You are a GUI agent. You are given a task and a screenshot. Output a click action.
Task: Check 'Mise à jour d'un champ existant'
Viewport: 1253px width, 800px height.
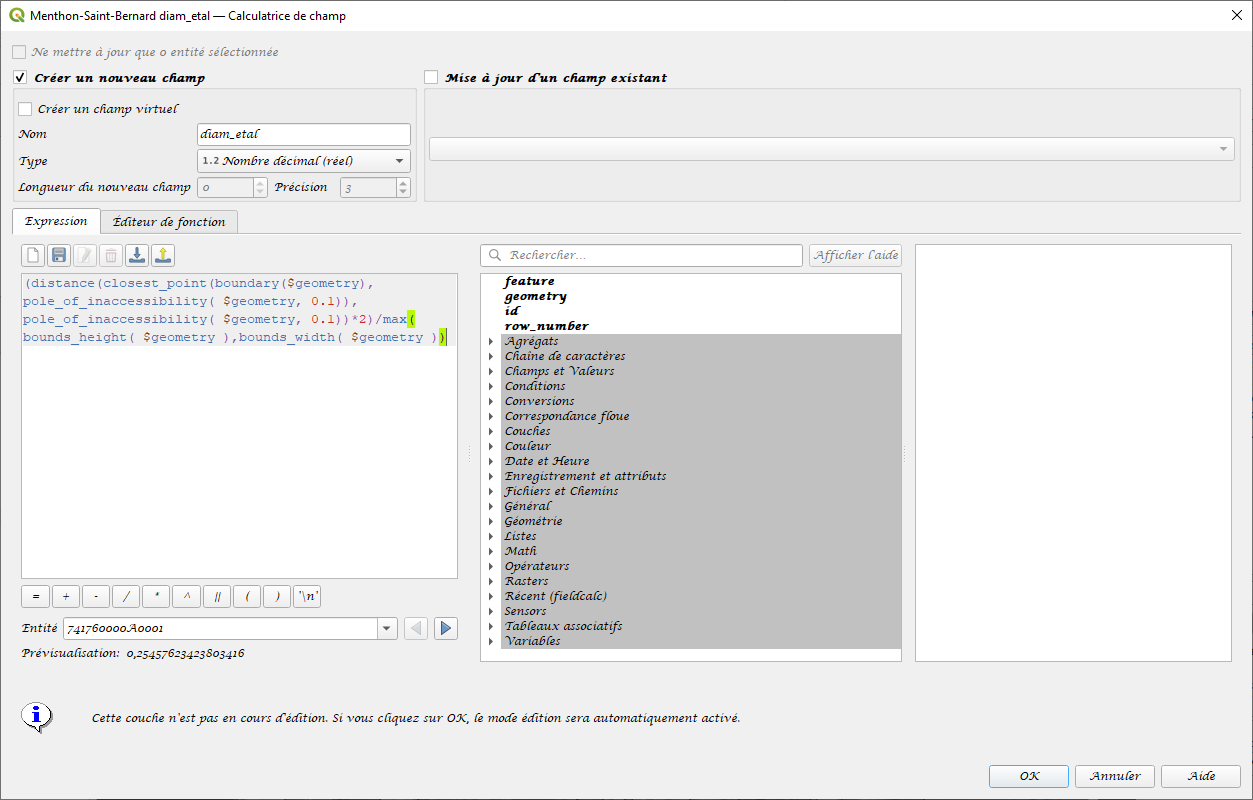coord(431,78)
